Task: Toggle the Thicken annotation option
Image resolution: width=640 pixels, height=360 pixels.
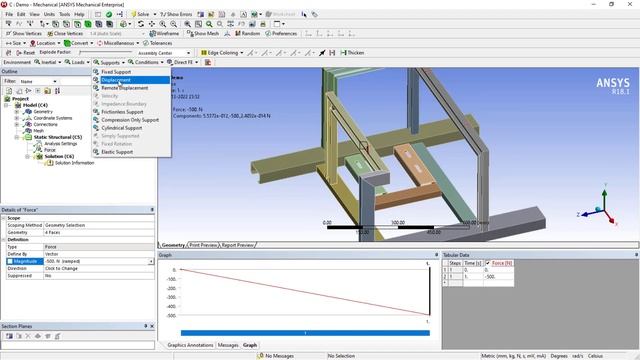Action: click(352, 53)
